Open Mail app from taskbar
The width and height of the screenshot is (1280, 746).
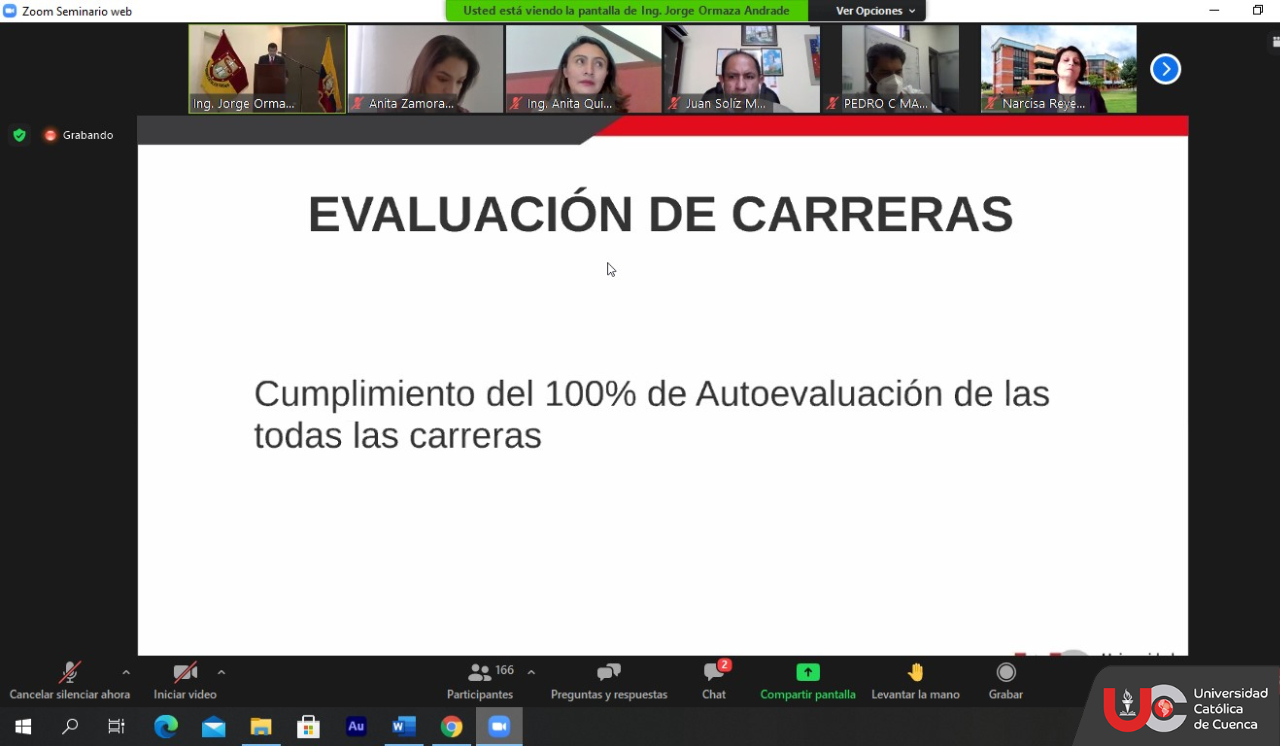pyautogui.click(x=213, y=727)
